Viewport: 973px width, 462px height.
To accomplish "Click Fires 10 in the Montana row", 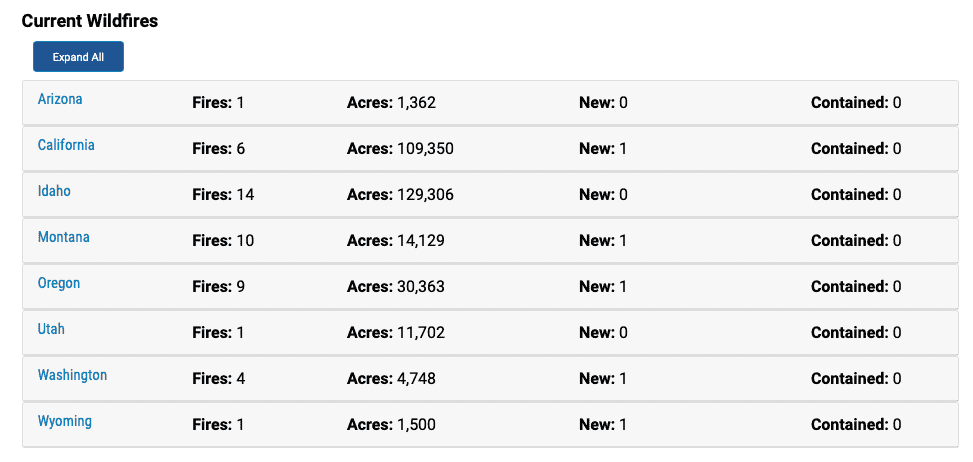I will click(x=223, y=241).
